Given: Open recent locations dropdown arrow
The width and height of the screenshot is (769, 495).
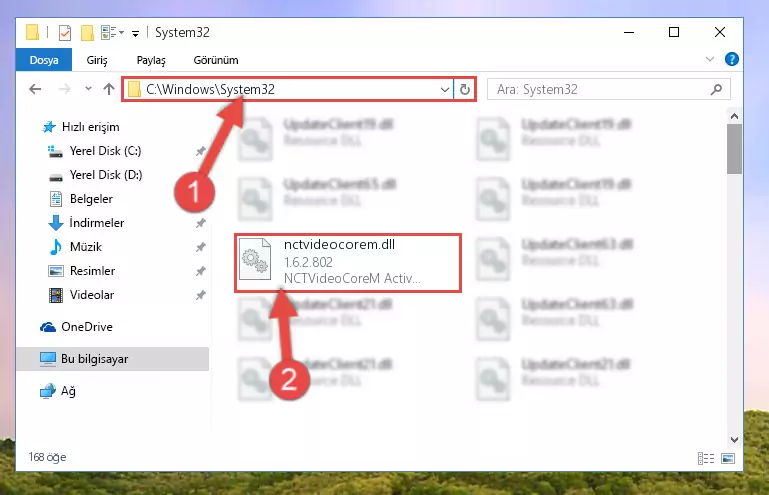Looking at the screenshot, I should (x=88, y=89).
